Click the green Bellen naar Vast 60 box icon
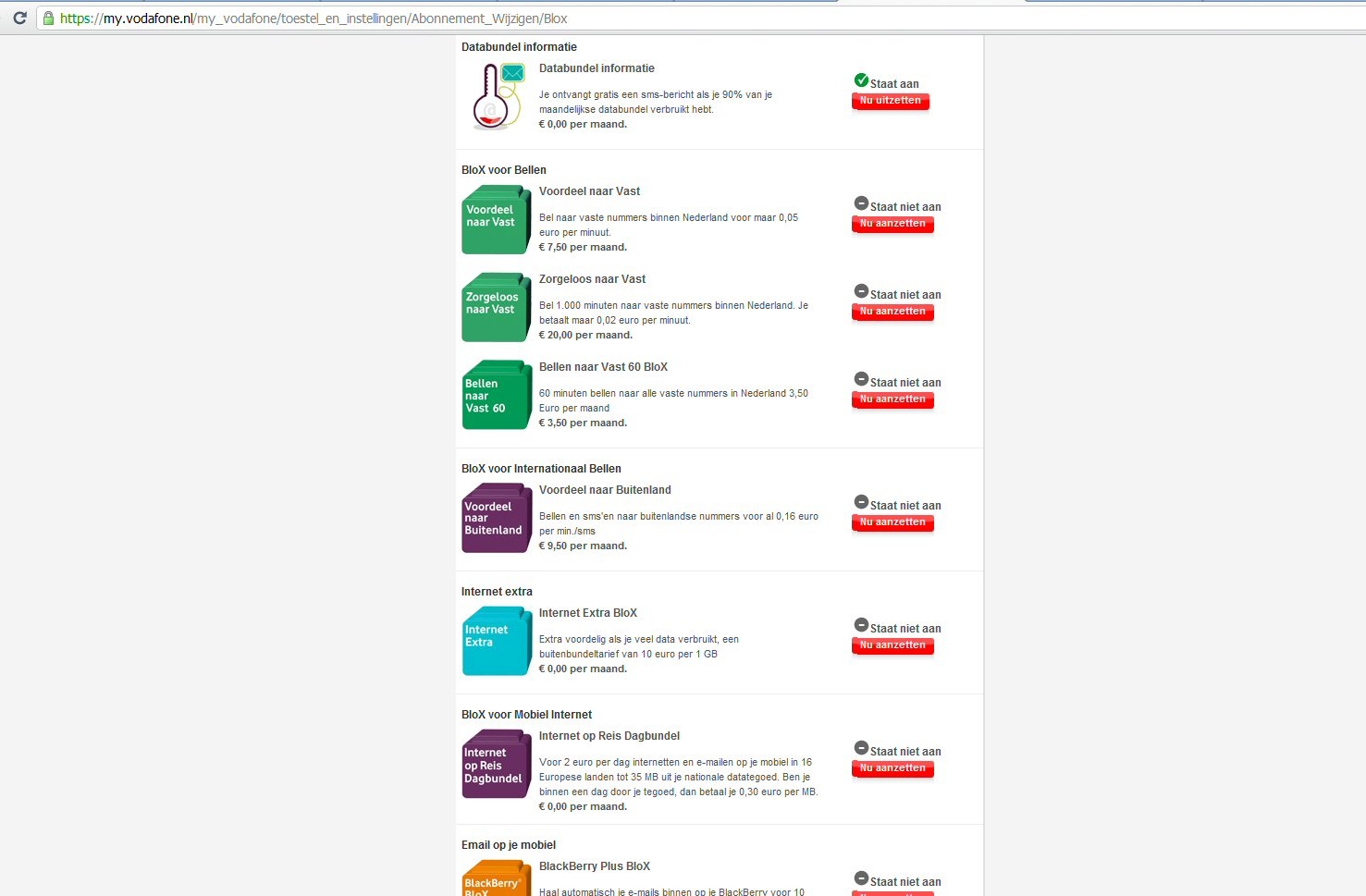Viewport: 1366px width, 896px height. pos(497,395)
